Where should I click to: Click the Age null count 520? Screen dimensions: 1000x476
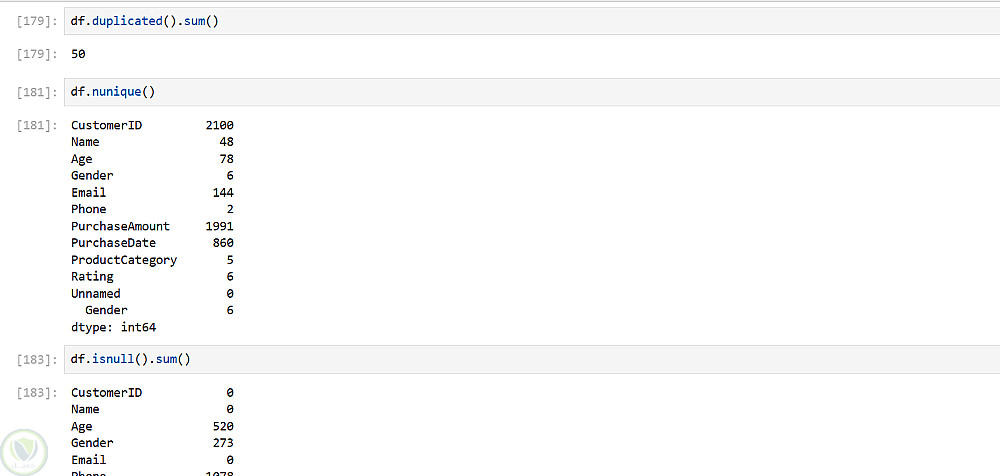[223, 426]
